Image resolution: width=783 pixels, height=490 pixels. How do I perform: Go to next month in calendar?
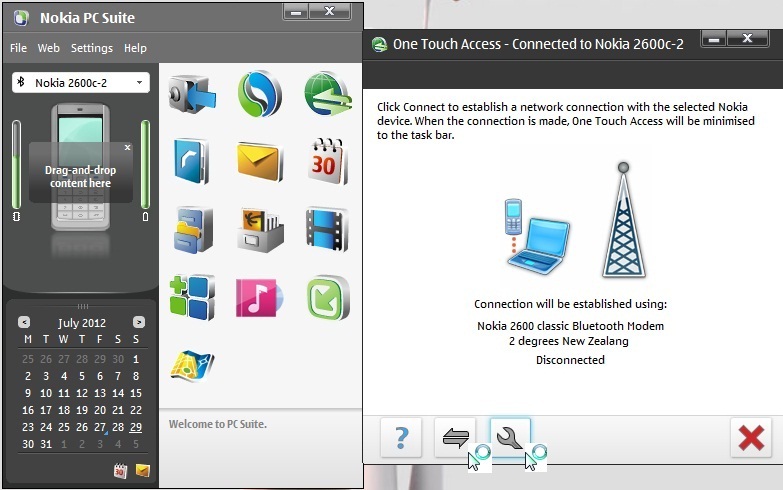(139, 323)
